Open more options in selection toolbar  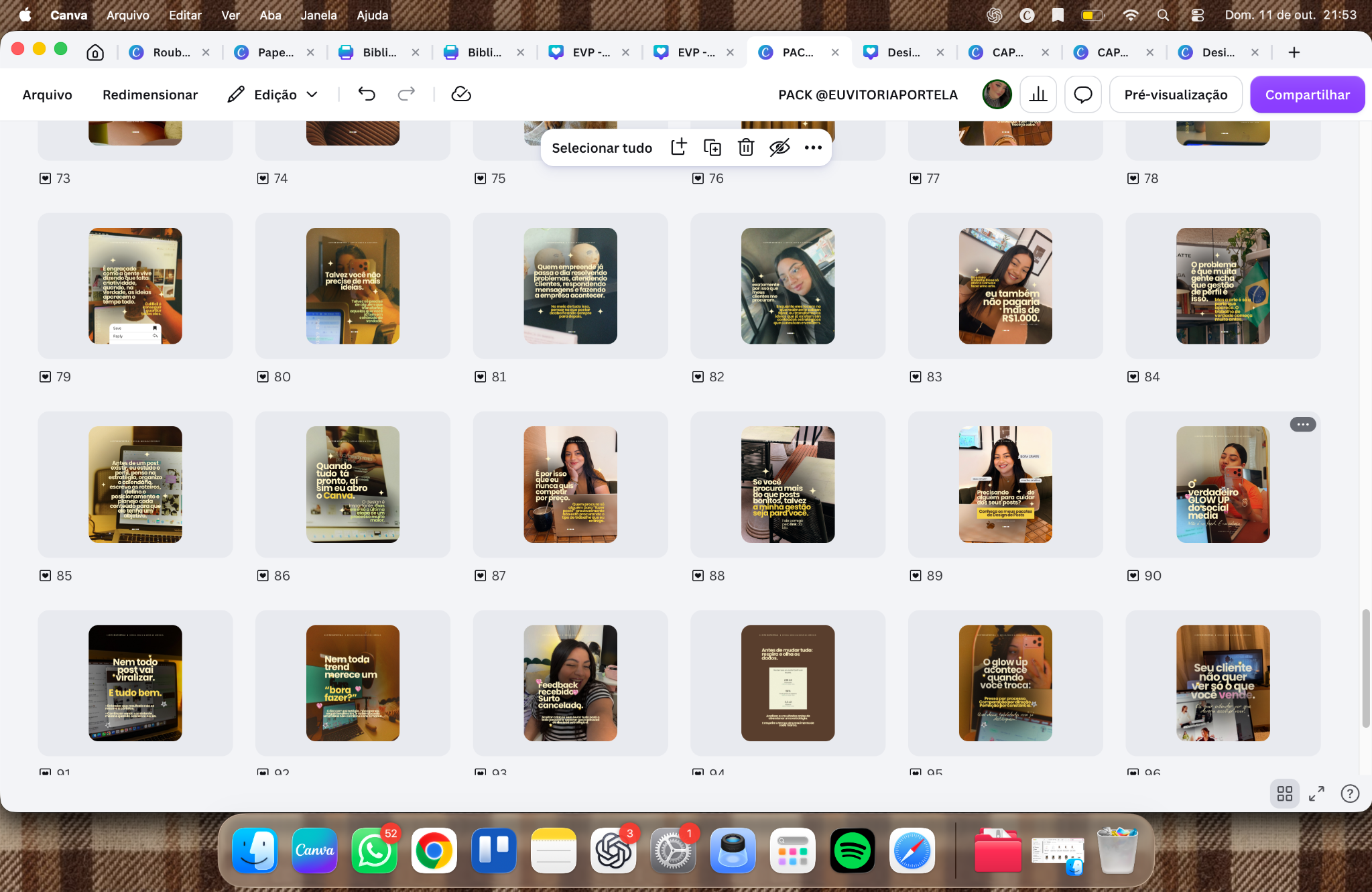[813, 147]
